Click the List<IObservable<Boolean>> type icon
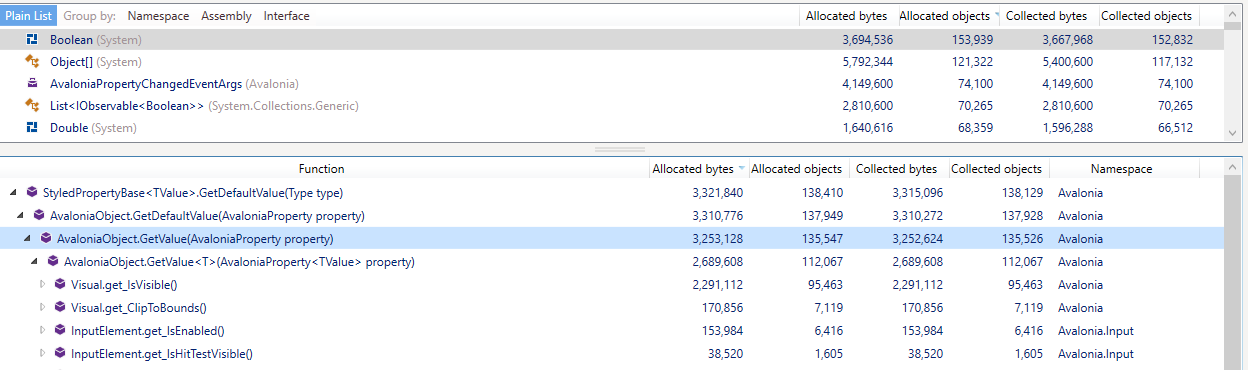The width and height of the screenshot is (1248, 370). [32, 106]
